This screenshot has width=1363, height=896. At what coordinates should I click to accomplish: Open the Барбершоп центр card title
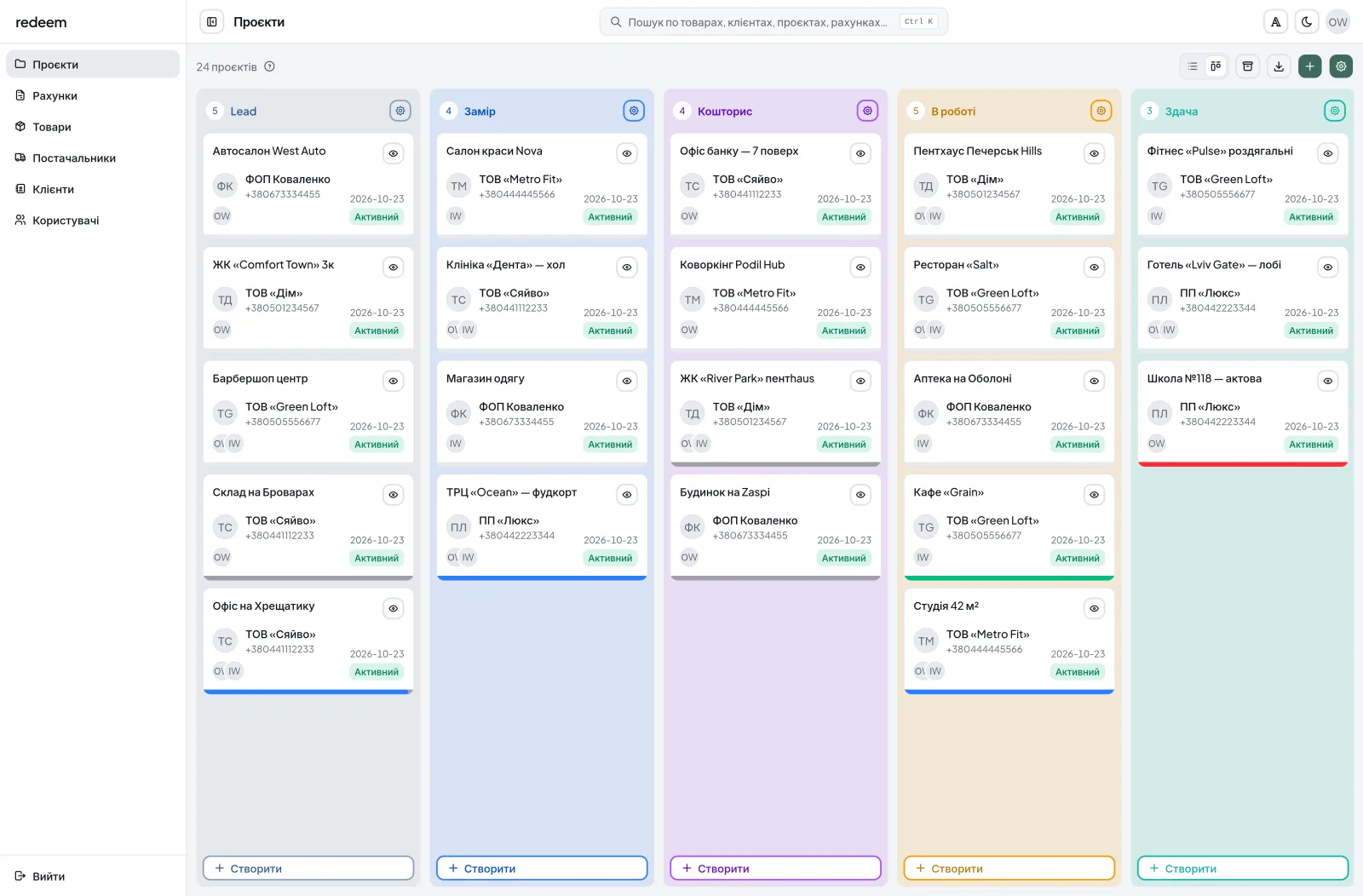coord(261,379)
